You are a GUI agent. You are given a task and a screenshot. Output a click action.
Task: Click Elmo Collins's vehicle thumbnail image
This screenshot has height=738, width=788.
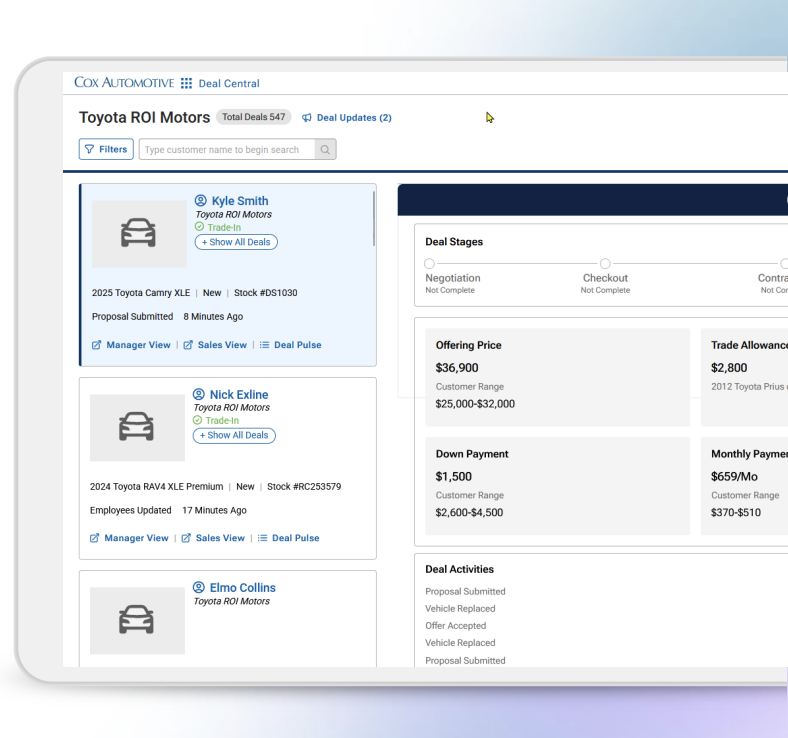coord(137,620)
